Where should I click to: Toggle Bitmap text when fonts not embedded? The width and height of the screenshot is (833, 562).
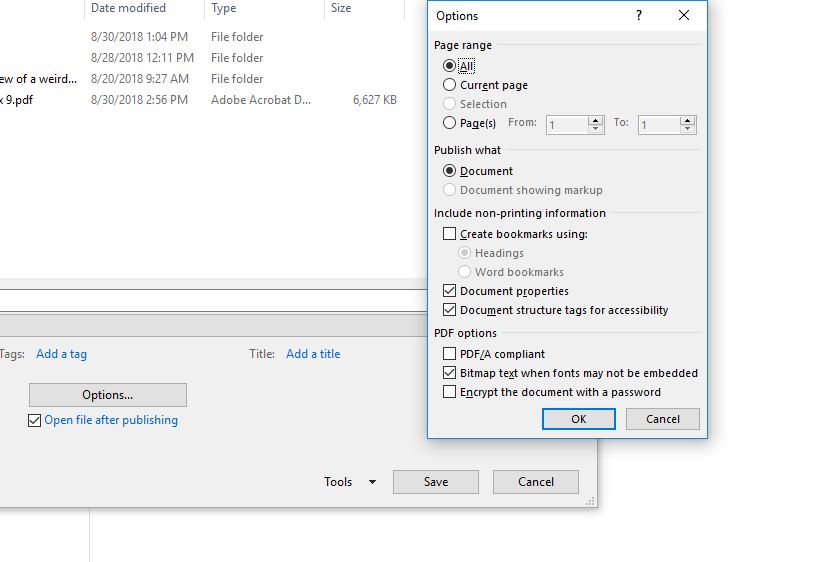click(449, 373)
